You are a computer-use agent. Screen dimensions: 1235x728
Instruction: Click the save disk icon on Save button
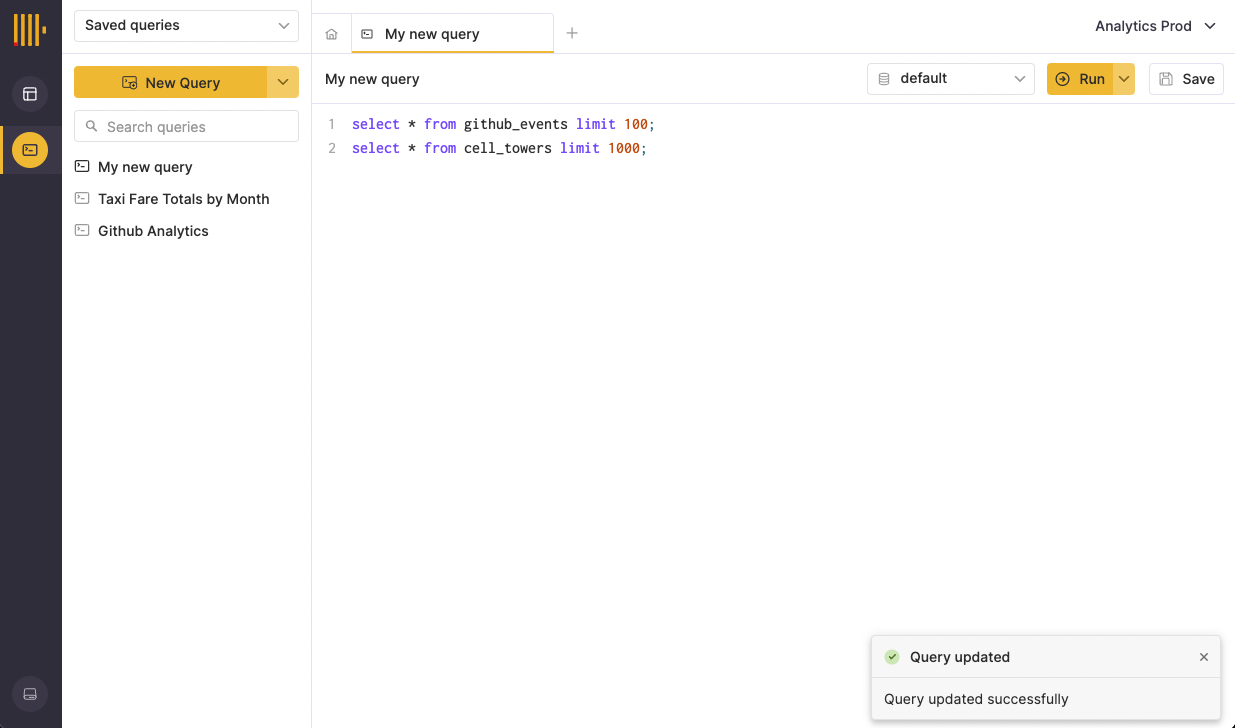coord(1166,78)
